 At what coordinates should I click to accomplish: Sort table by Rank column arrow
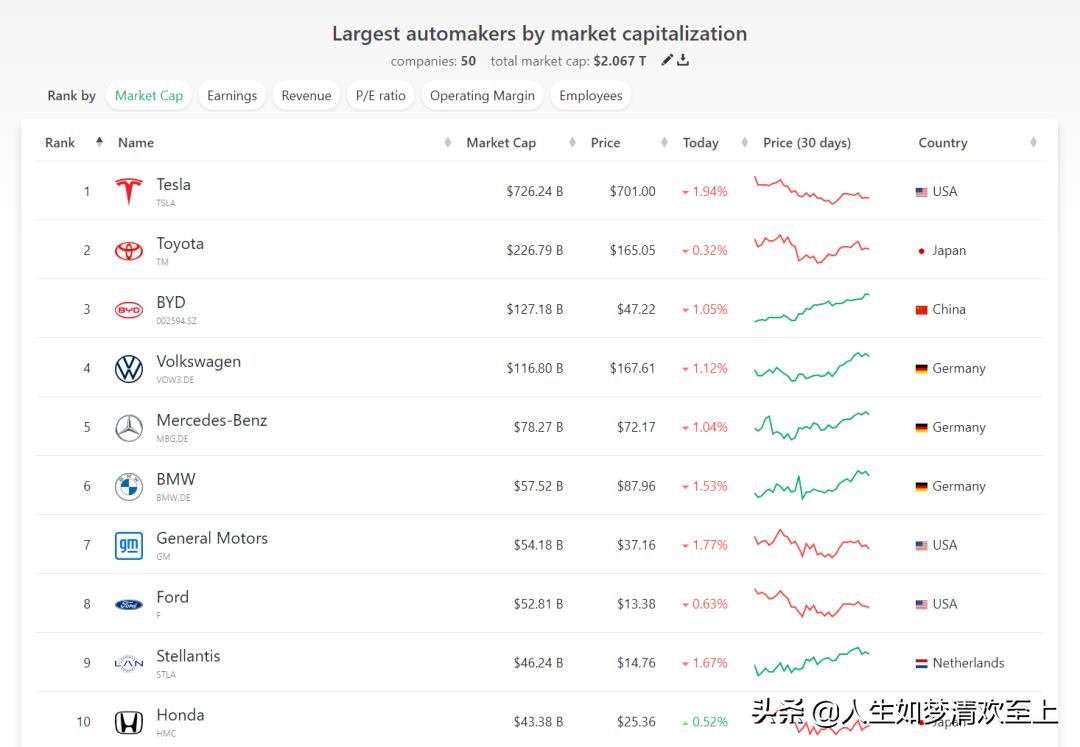tap(99, 142)
